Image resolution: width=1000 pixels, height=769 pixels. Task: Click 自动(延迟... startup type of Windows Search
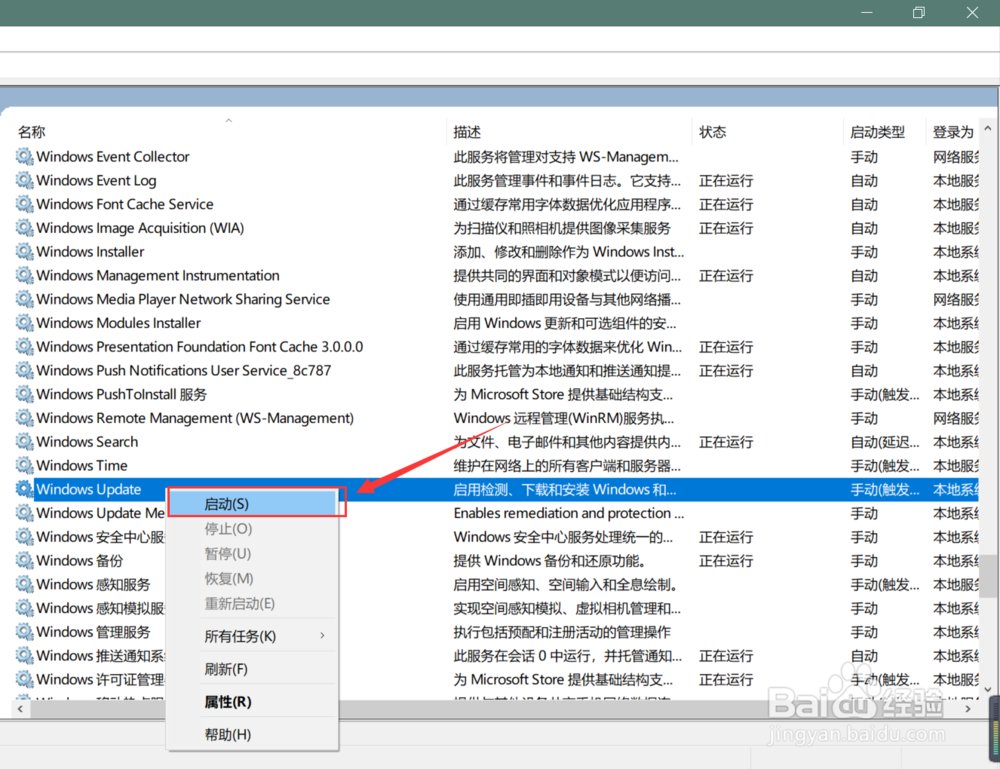(x=885, y=442)
